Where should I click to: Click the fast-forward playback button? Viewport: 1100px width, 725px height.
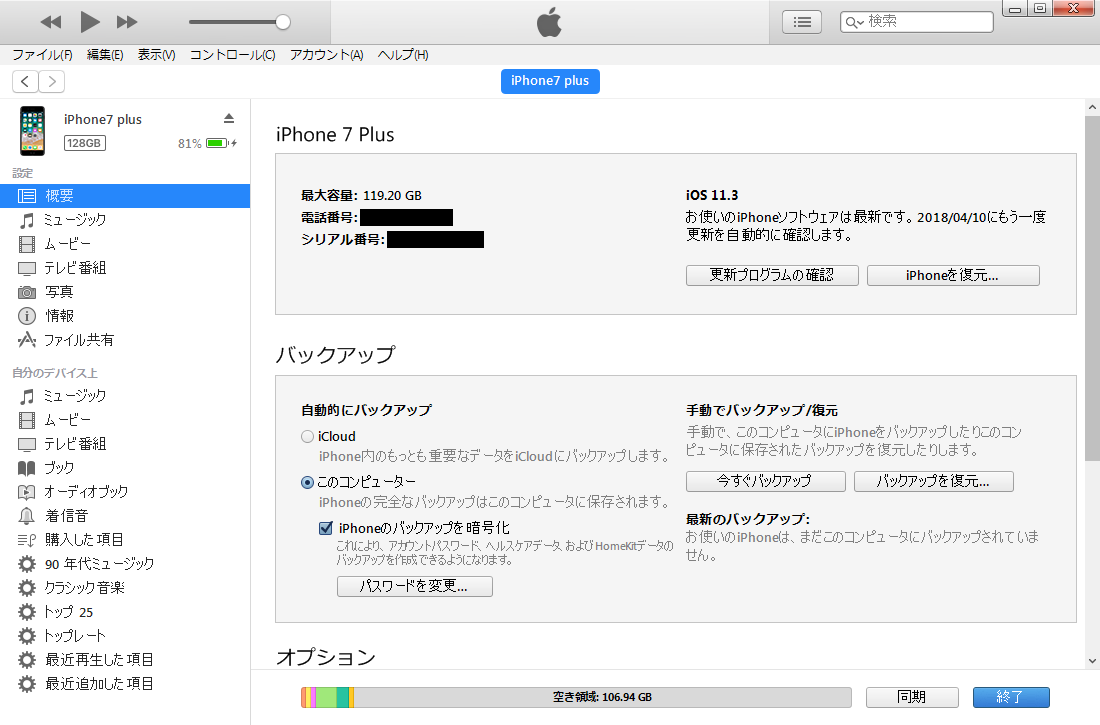[x=127, y=22]
